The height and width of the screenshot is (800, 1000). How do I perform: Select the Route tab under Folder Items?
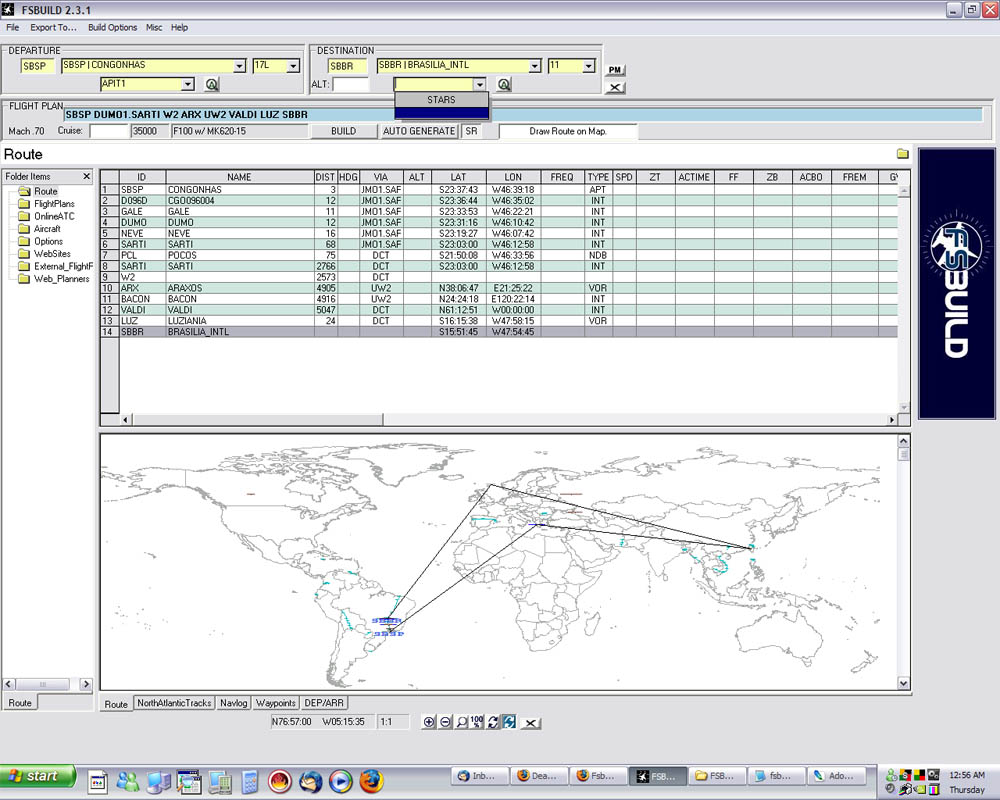[x=20, y=703]
